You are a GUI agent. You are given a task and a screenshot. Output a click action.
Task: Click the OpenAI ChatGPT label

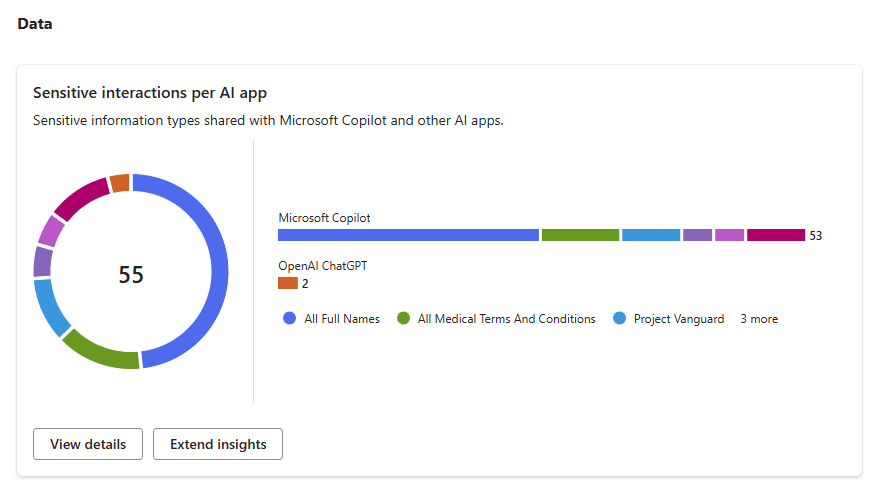tap(323, 266)
